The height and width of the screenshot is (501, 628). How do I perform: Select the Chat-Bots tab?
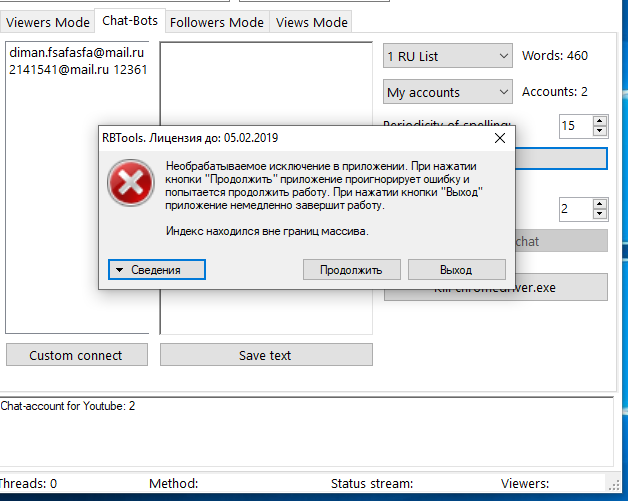point(130,21)
